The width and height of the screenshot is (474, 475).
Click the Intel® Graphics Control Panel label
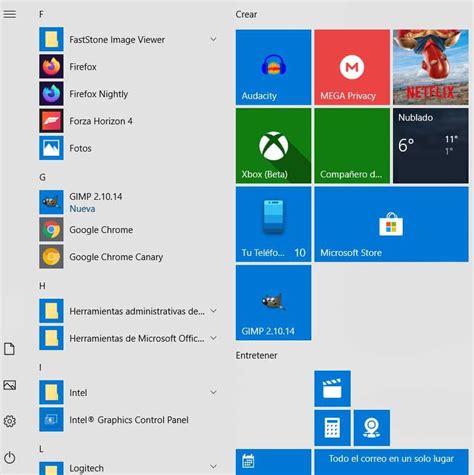click(x=129, y=420)
